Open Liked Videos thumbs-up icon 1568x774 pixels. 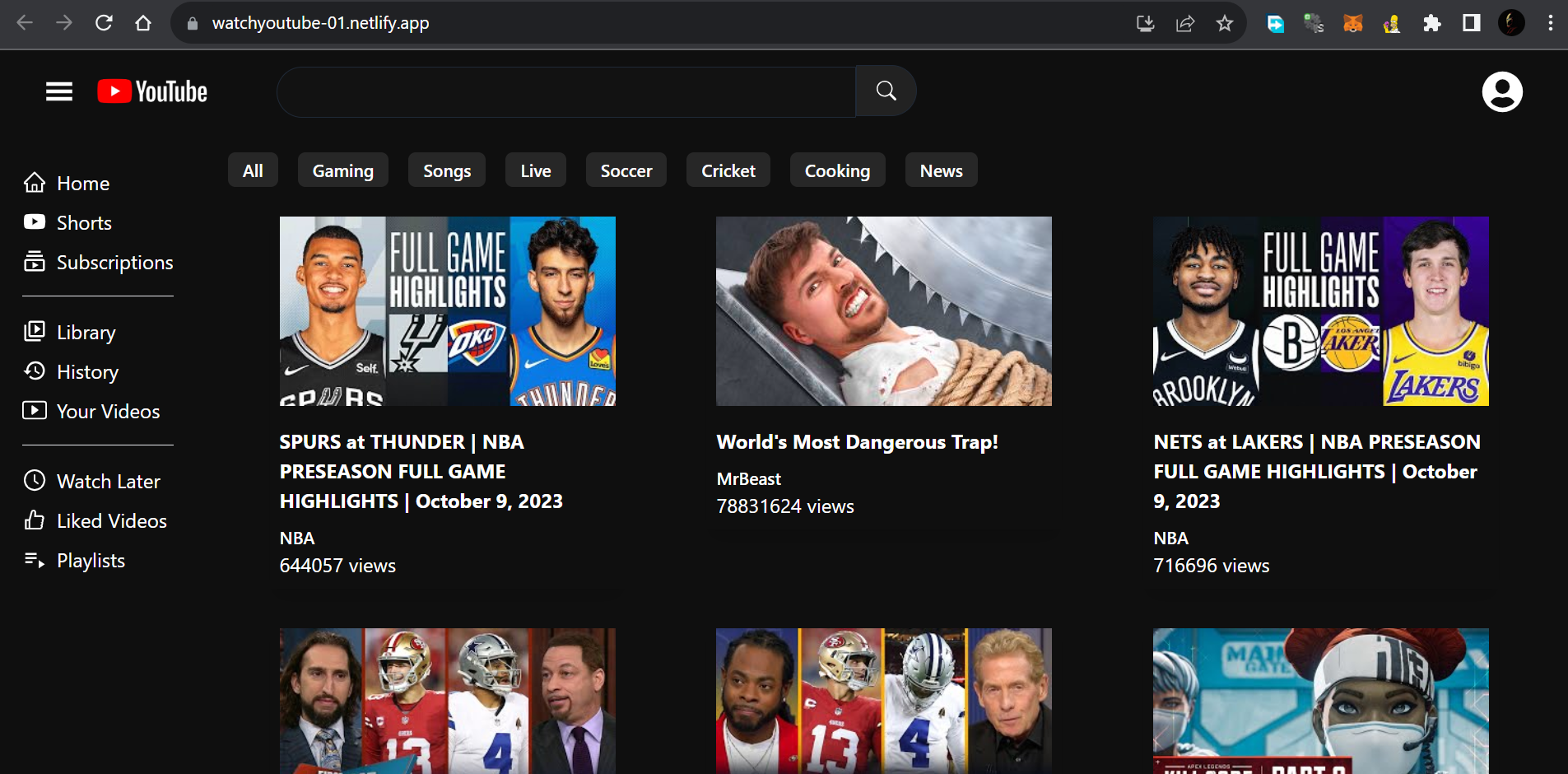coord(35,520)
